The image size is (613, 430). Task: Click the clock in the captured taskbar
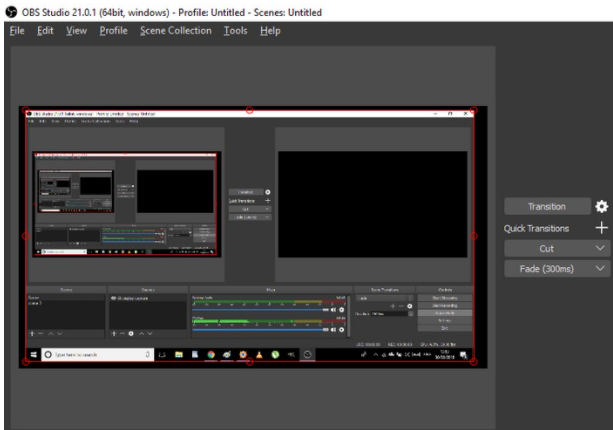445,355
